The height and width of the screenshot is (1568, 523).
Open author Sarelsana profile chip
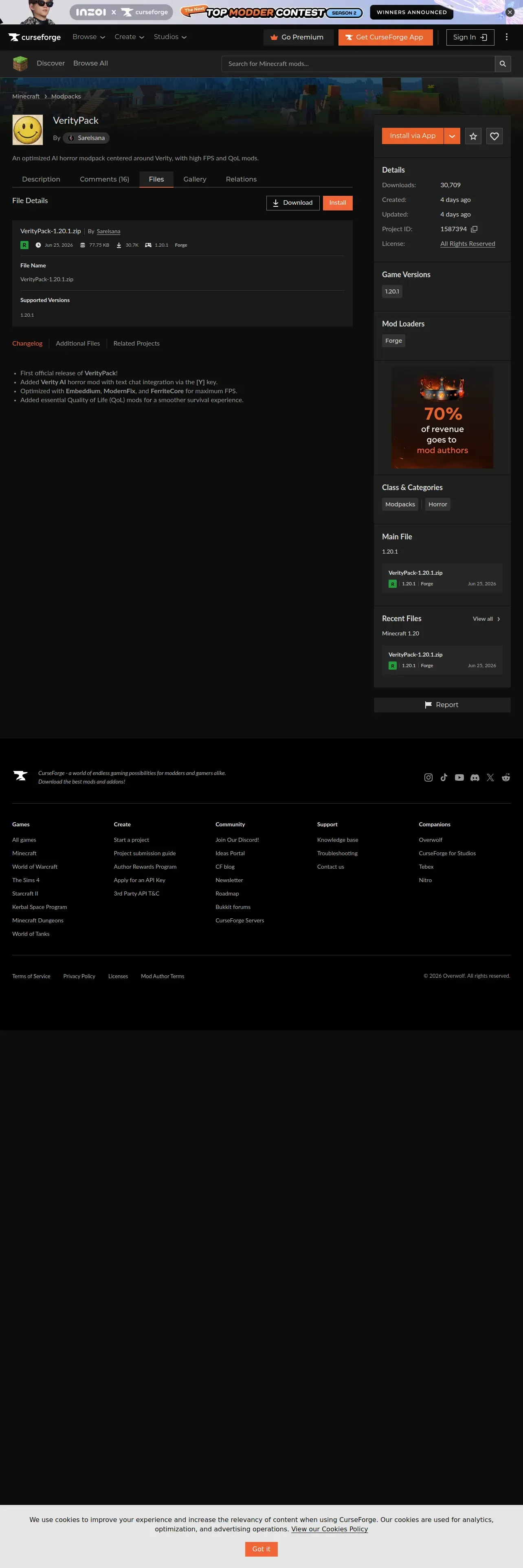coord(86,138)
